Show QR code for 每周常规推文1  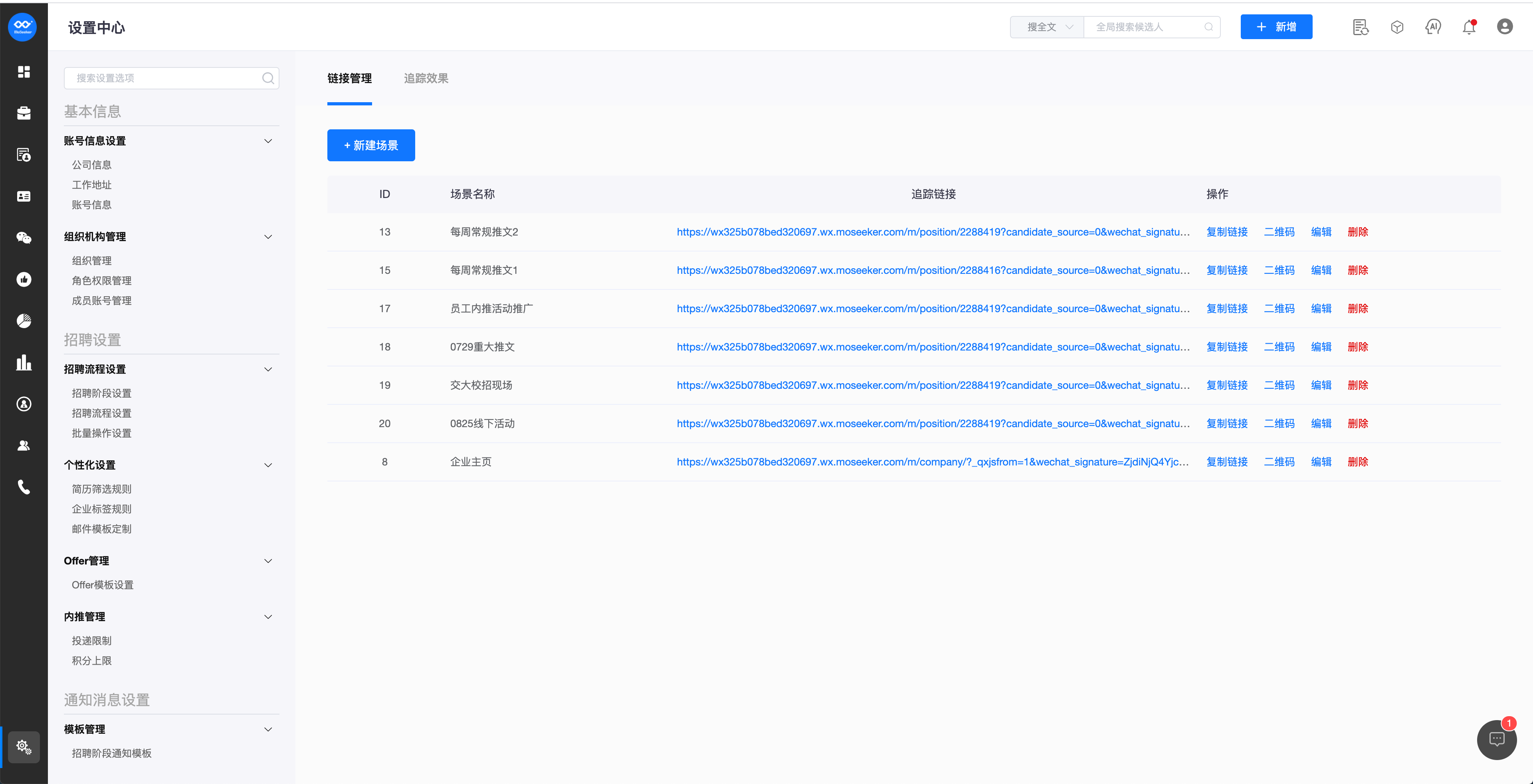coord(1279,270)
